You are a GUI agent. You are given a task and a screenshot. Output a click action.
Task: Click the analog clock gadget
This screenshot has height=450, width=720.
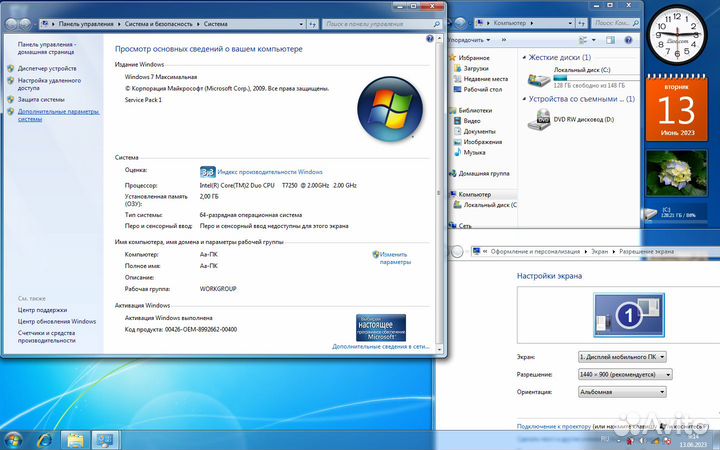click(677, 34)
